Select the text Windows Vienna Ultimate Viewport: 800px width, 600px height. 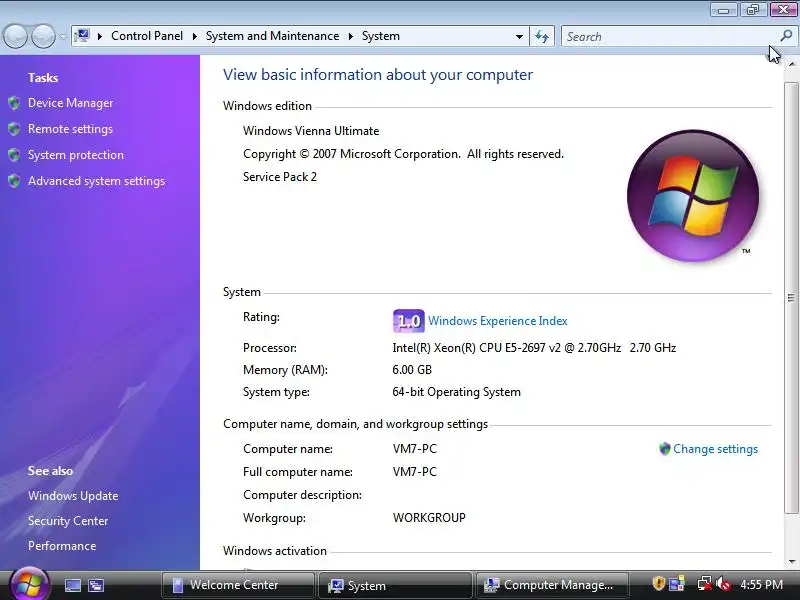[x=311, y=131]
